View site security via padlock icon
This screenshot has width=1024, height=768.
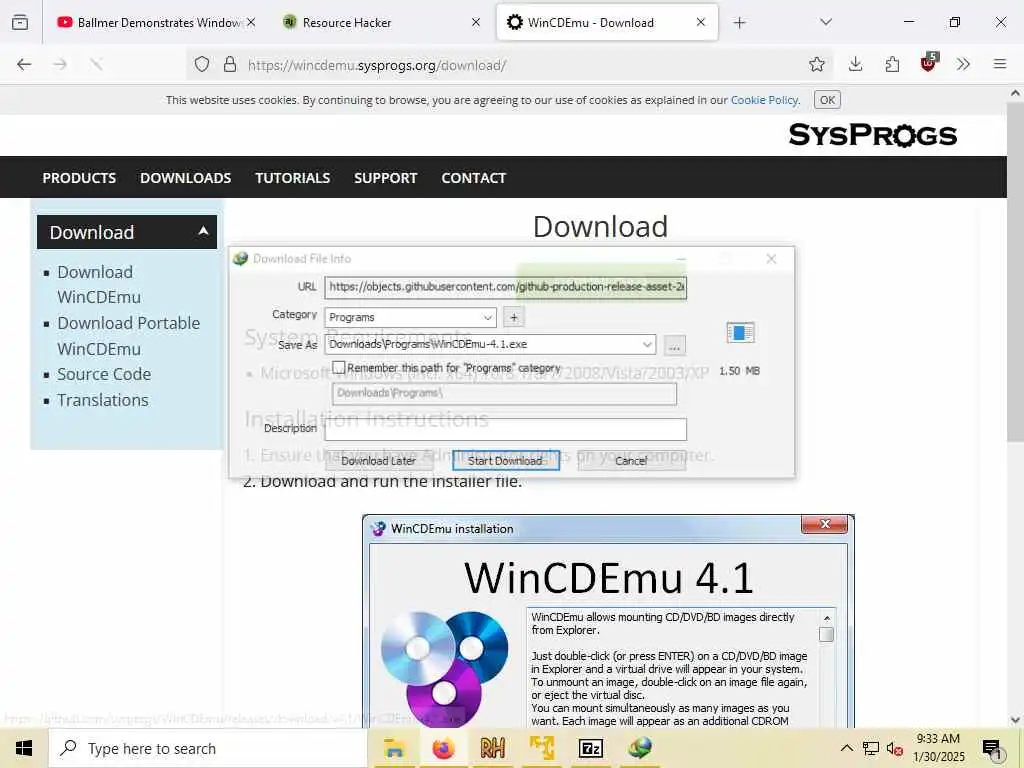[x=229, y=64]
